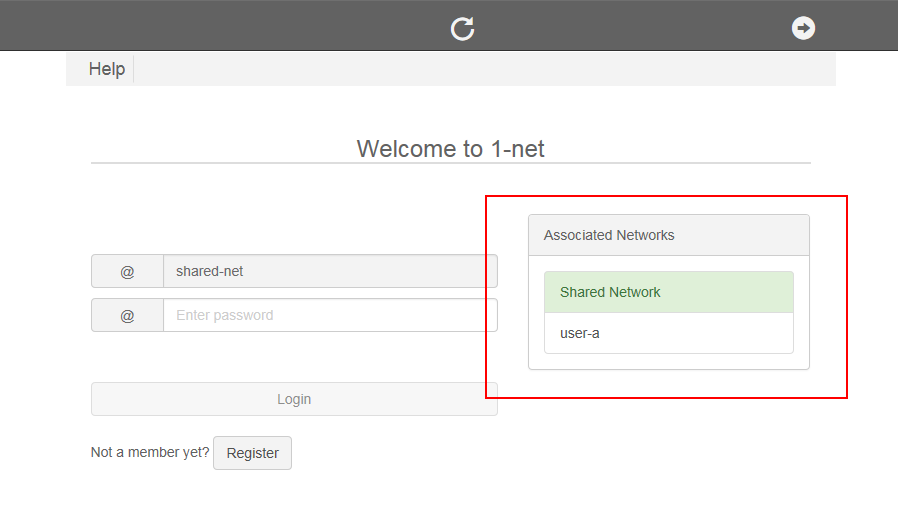Click the @ symbol beside password field
898x511 pixels.
127,315
